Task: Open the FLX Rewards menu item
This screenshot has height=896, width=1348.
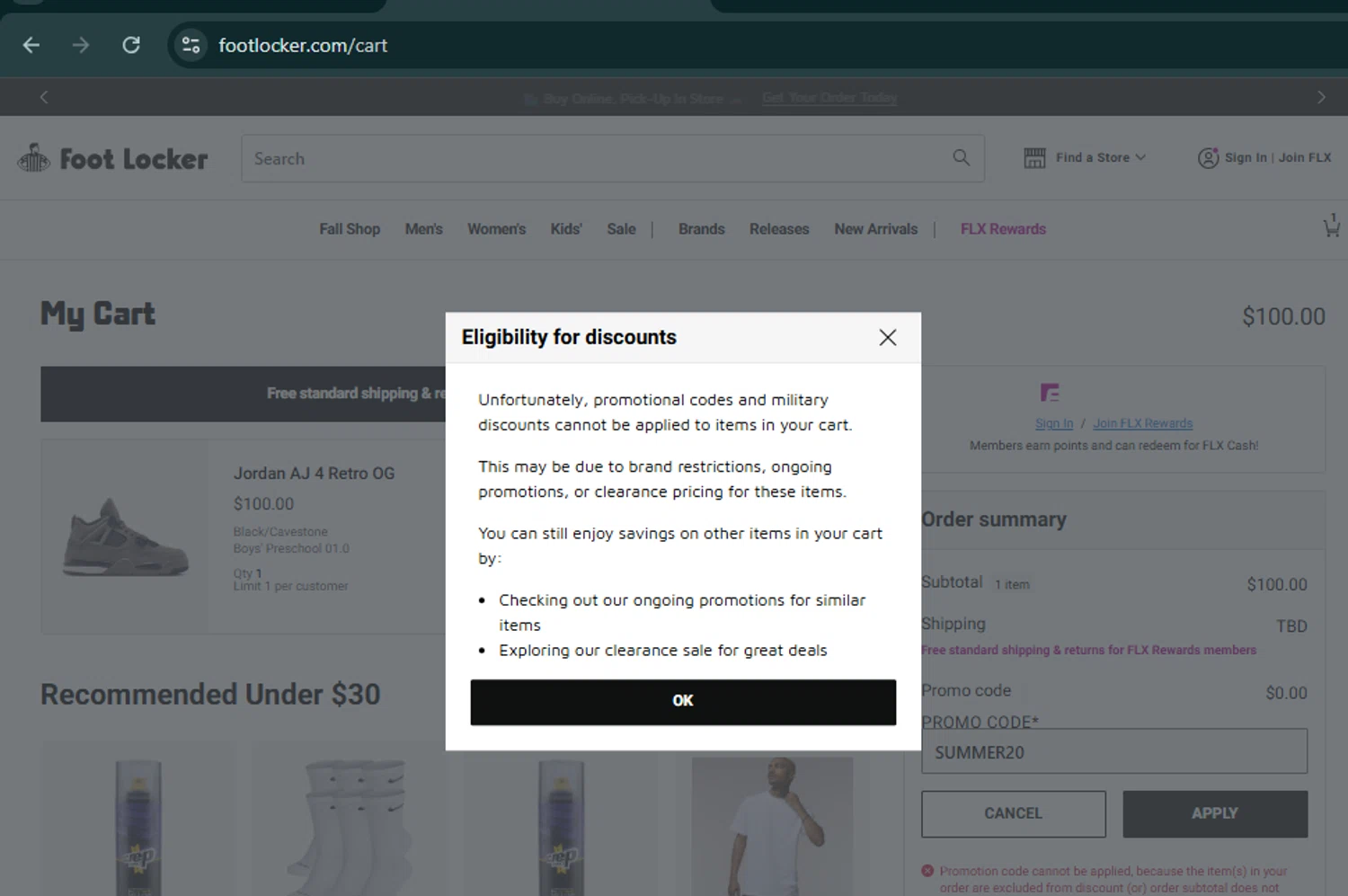Action: coord(1003,229)
